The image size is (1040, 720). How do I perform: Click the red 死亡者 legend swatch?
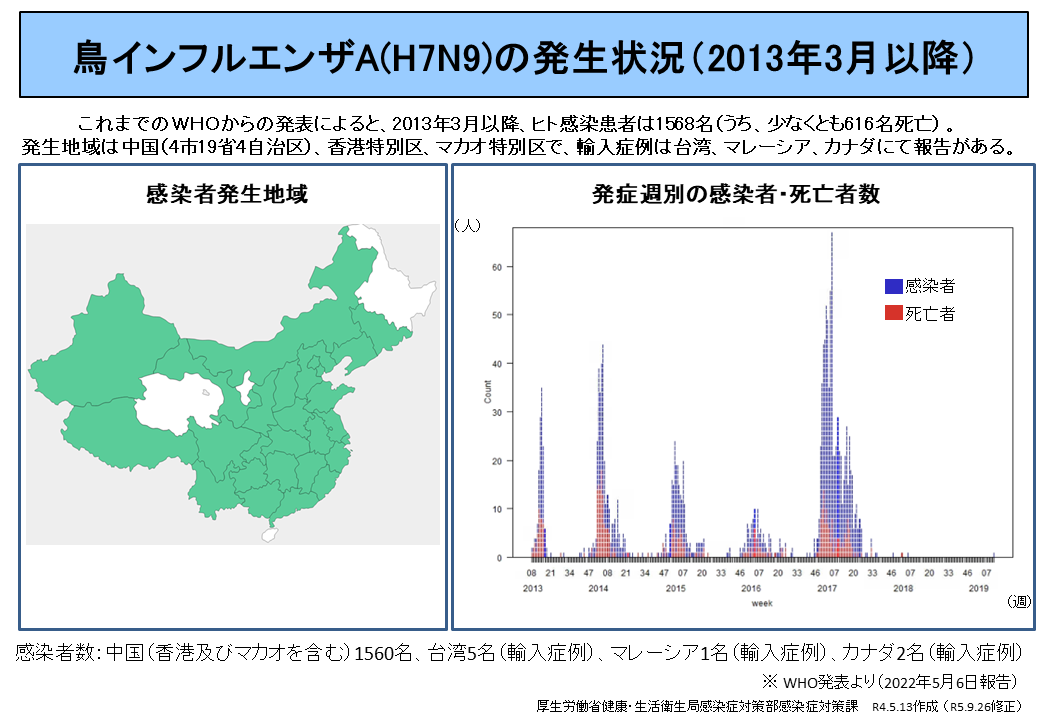[893, 314]
